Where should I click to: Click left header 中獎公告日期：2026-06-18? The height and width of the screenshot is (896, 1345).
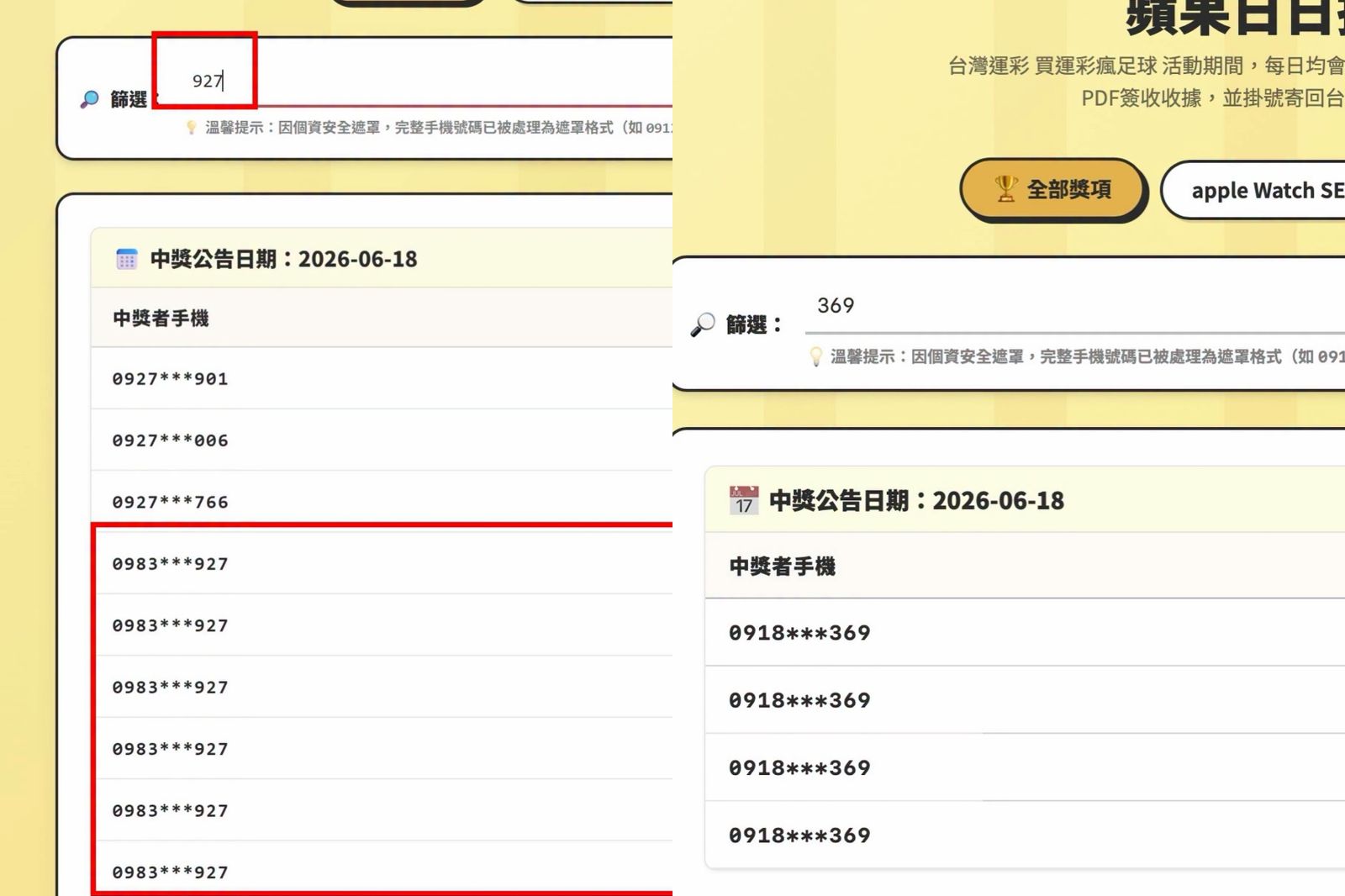[283, 259]
